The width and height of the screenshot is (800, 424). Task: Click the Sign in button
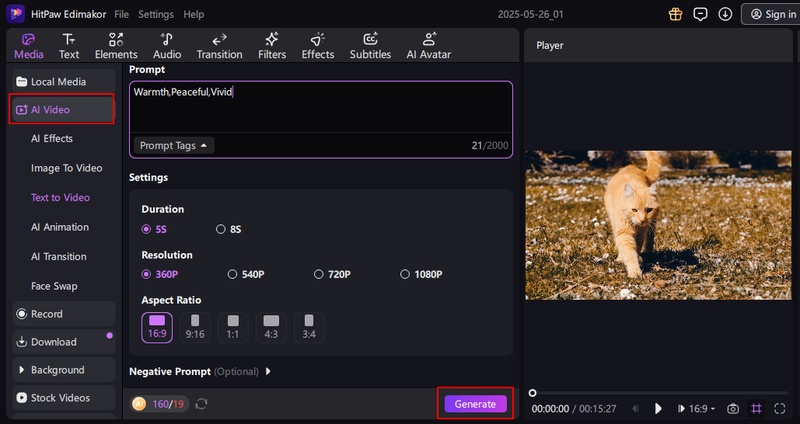point(771,14)
